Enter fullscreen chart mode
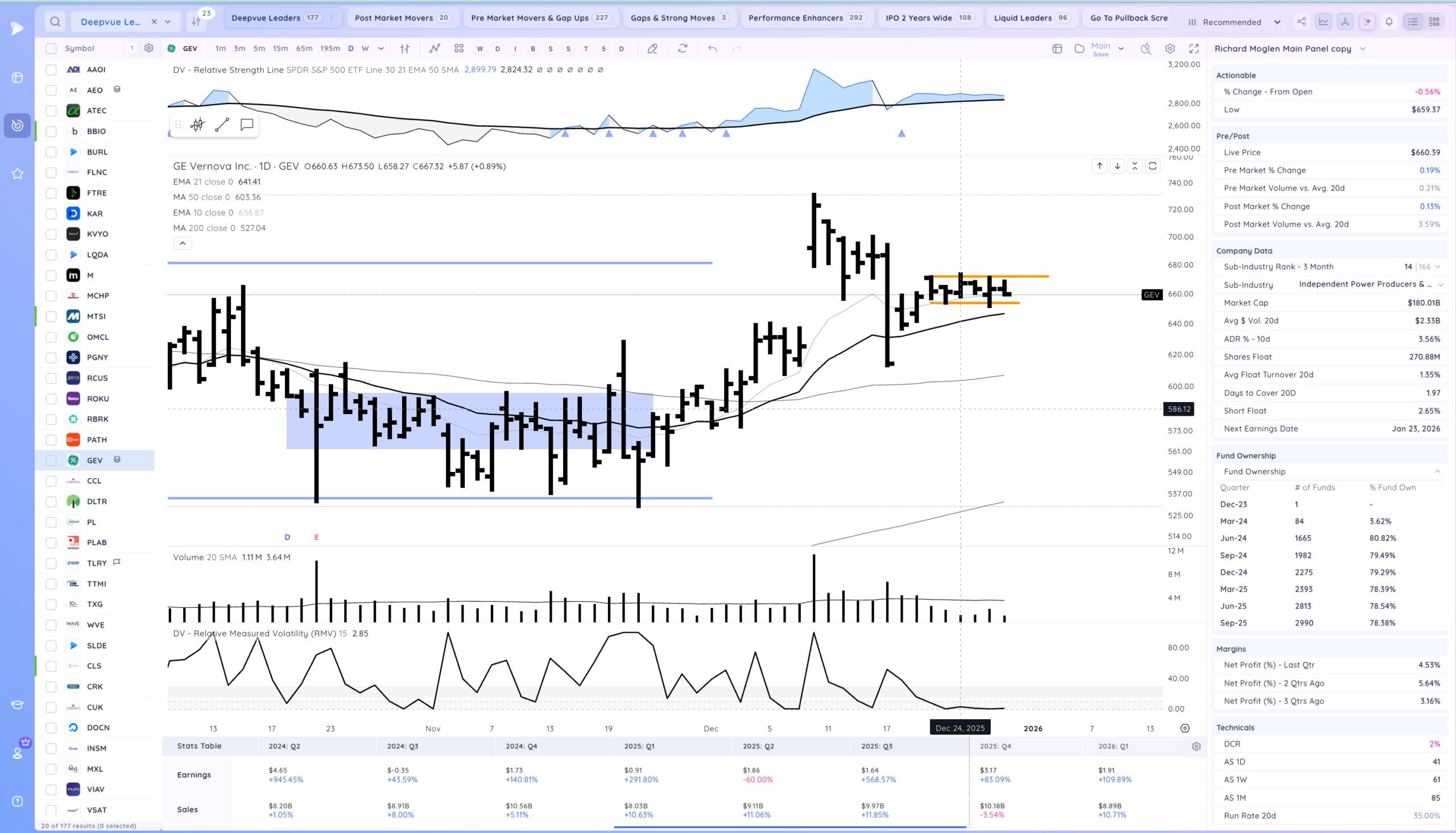Viewport: 1456px width, 833px height. tap(1194, 49)
